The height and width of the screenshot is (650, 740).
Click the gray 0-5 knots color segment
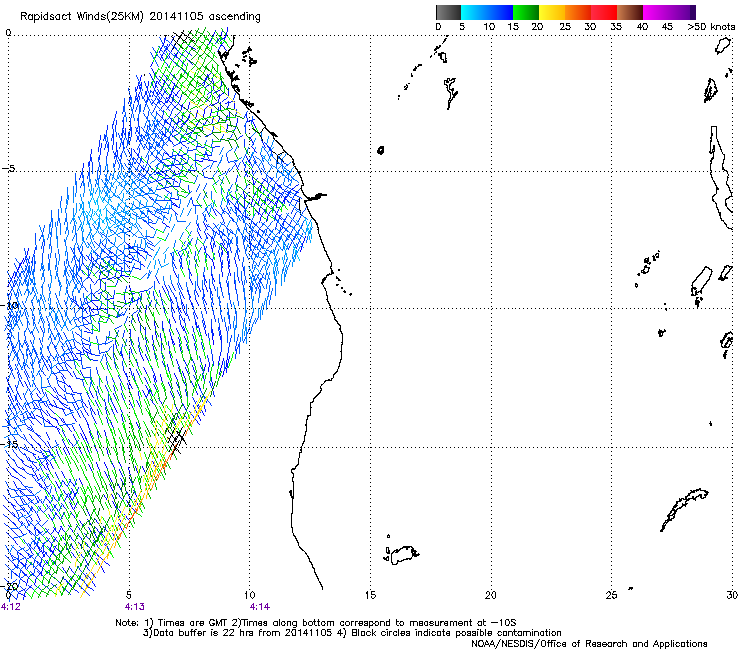(x=449, y=12)
